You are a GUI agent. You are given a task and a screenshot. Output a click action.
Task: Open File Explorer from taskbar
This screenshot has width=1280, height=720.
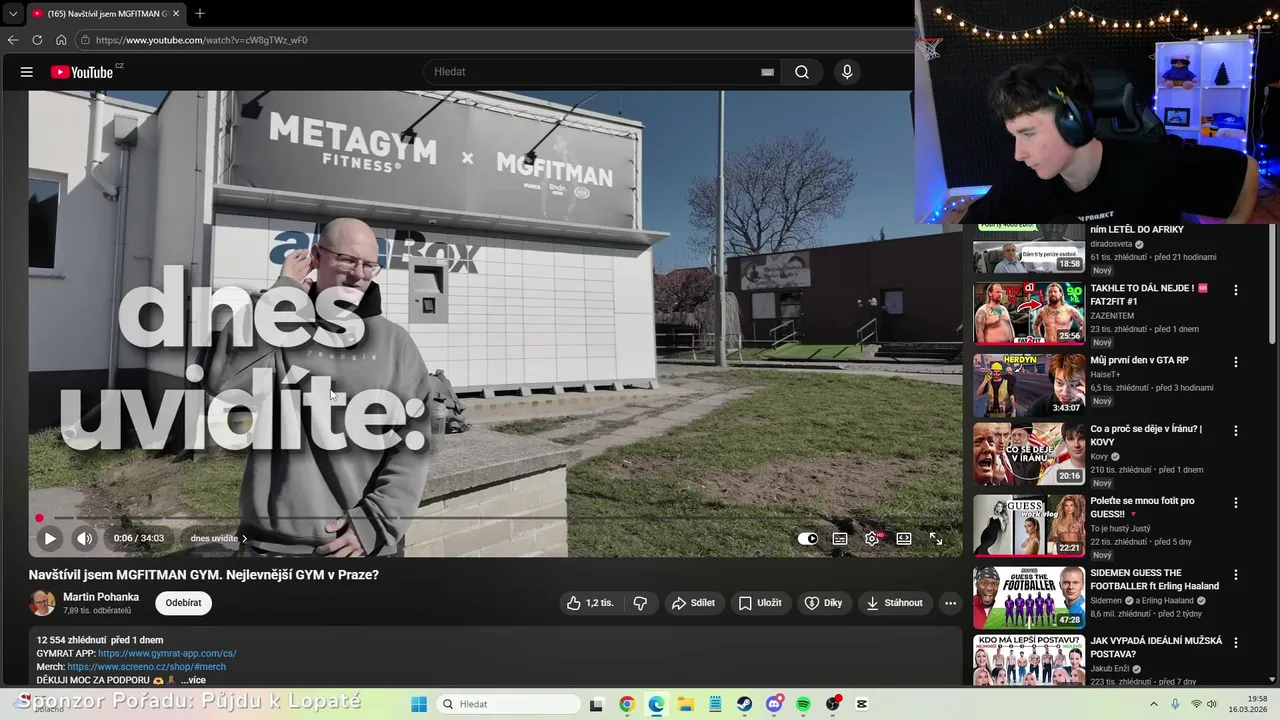click(x=686, y=704)
